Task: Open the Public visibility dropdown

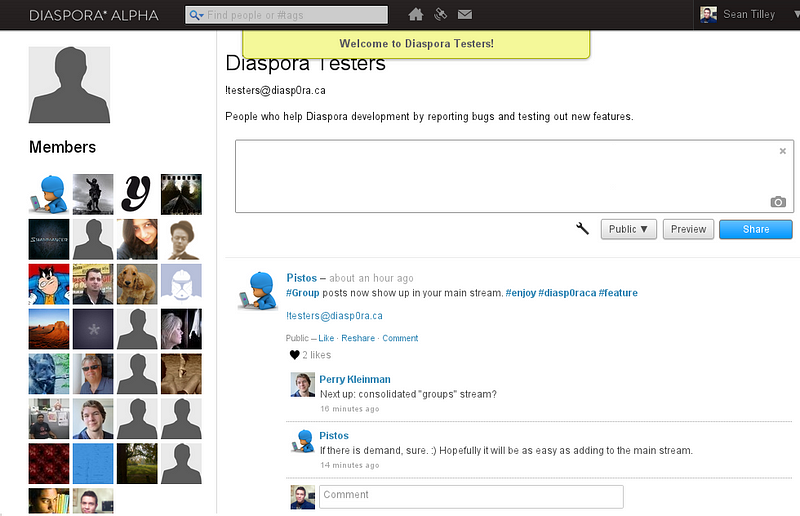Action: click(x=629, y=229)
